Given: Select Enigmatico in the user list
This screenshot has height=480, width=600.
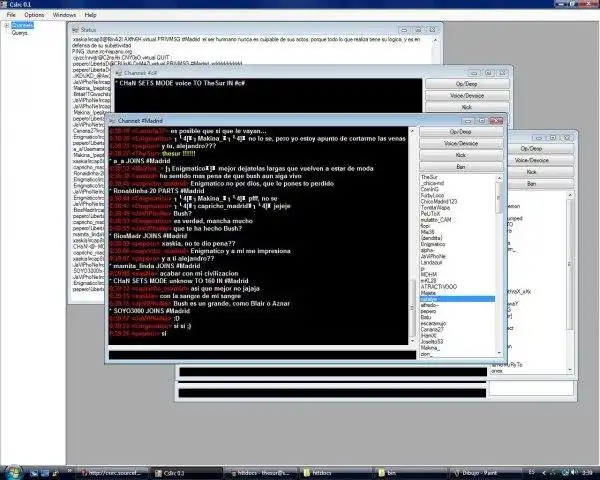Looking at the screenshot, I should [433, 244].
